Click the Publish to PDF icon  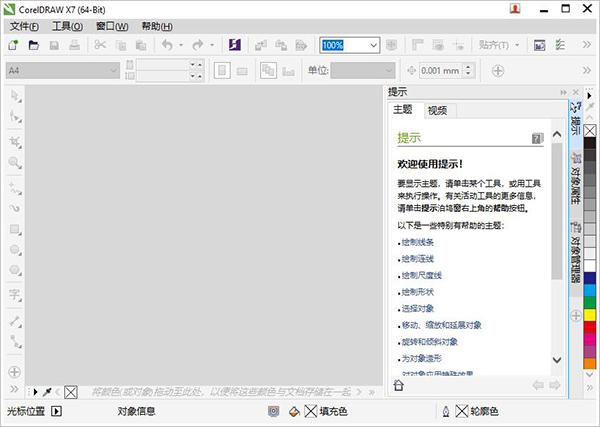(302, 45)
